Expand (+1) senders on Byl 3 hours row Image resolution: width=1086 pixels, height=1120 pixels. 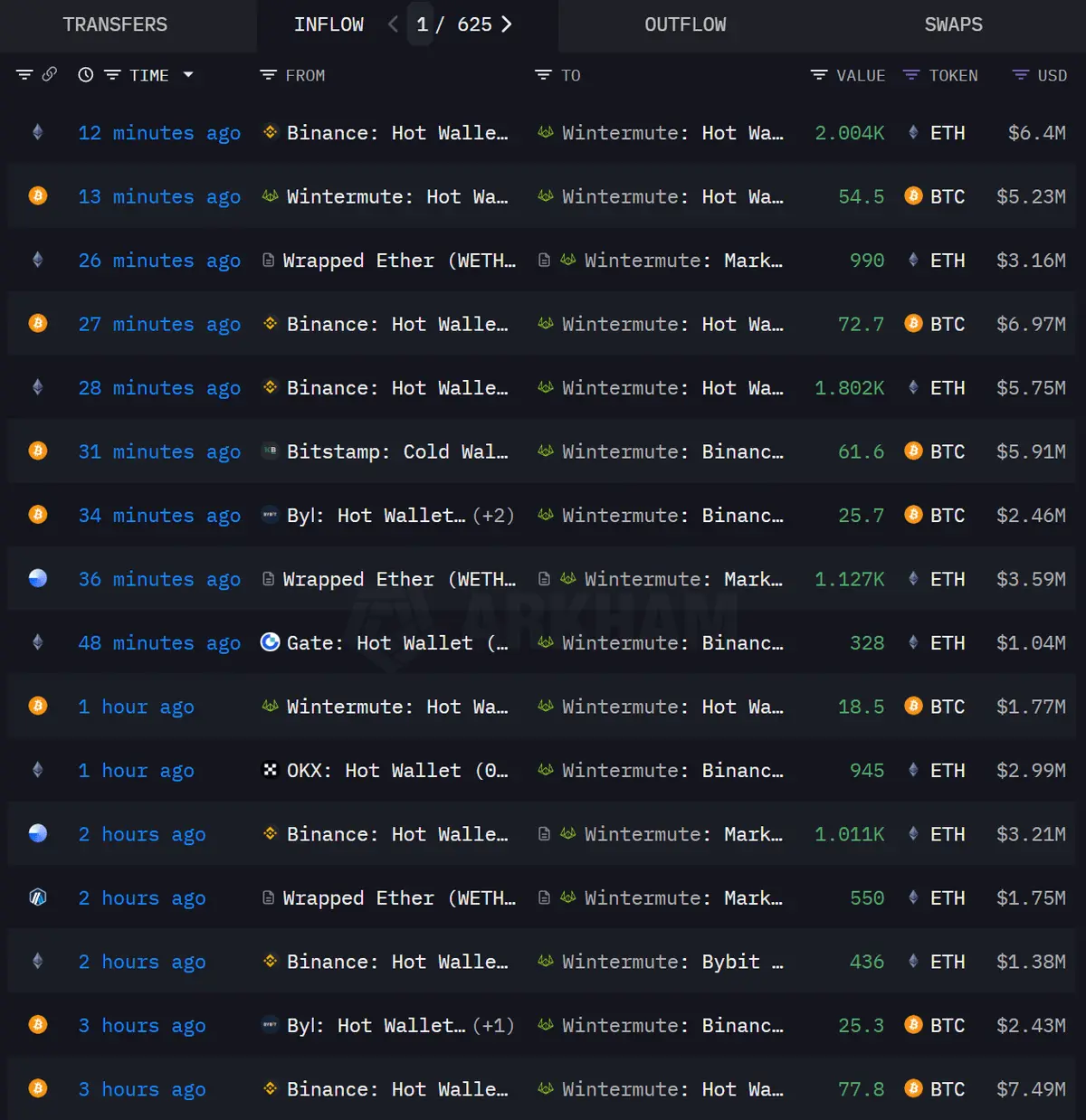(x=492, y=1026)
